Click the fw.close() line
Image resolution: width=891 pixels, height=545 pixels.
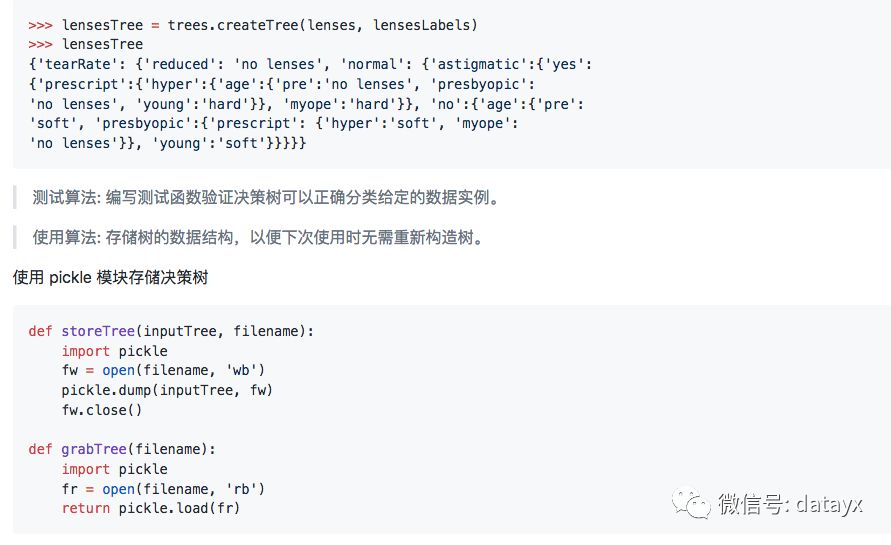click(x=102, y=410)
